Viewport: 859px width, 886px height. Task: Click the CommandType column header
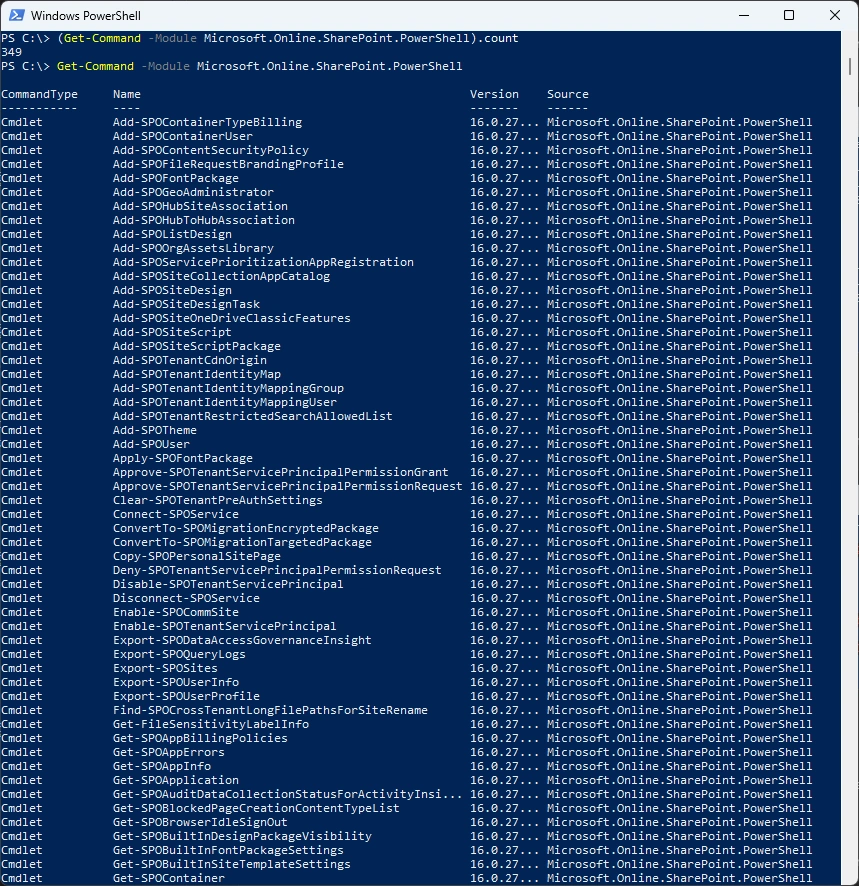pyautogui.click(x=39, y=94)
